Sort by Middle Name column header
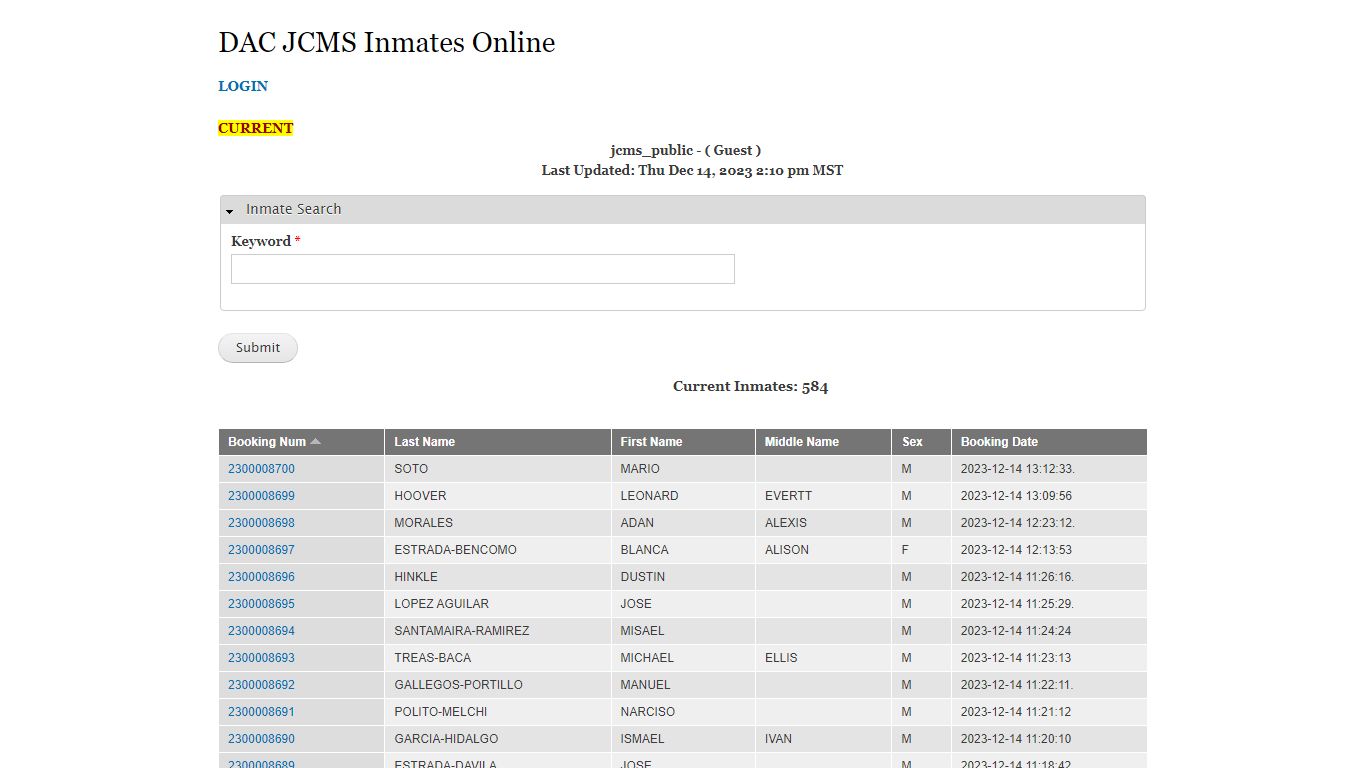The width and height of the screenshot is (1366, 768). pos(802,442)
